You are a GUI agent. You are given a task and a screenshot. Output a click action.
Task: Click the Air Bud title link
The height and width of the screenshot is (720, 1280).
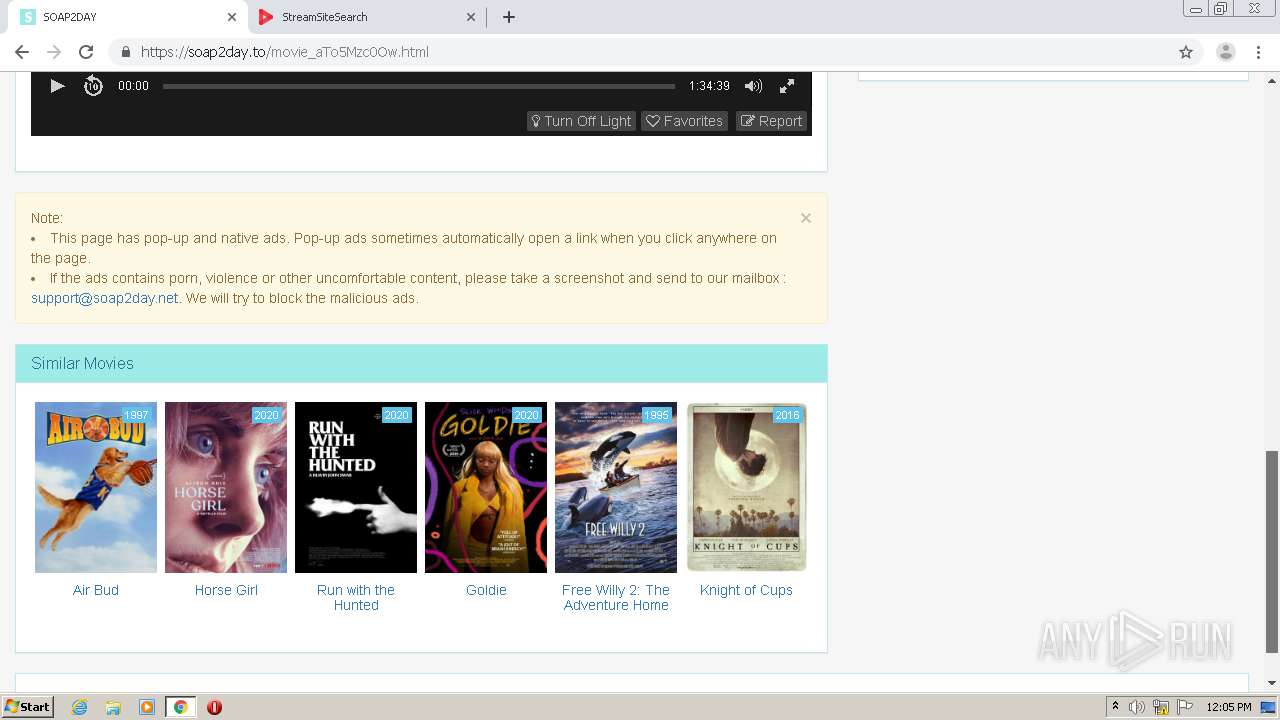(96, 590)
